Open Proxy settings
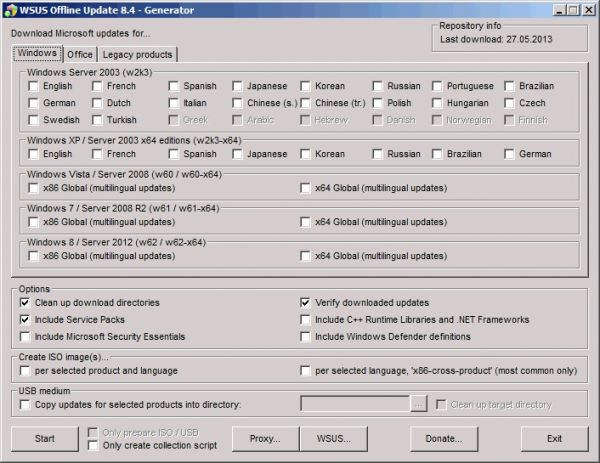The height and width of the screenshot is (463, 600). 265,439
